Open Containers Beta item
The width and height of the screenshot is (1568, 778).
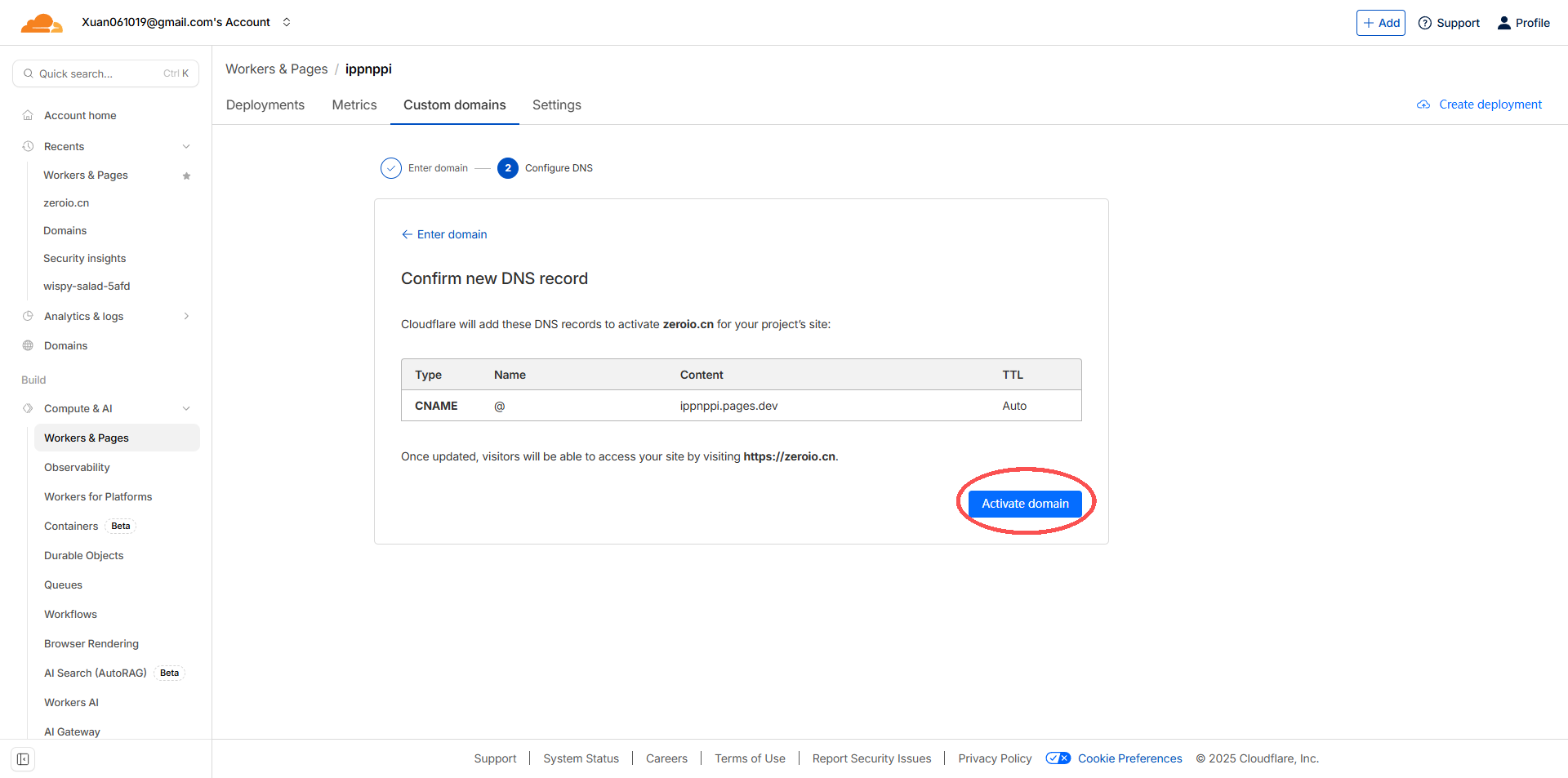coord(90,526)
